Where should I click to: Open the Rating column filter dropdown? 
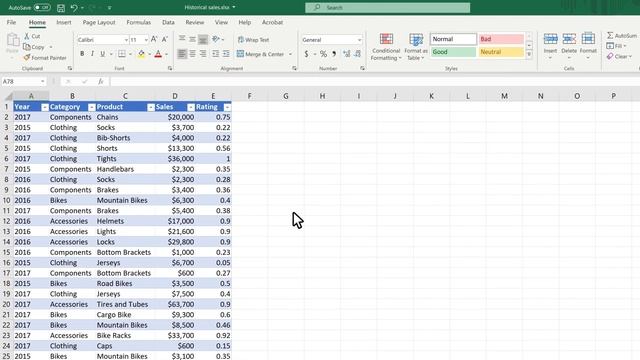tap(227, 107)
